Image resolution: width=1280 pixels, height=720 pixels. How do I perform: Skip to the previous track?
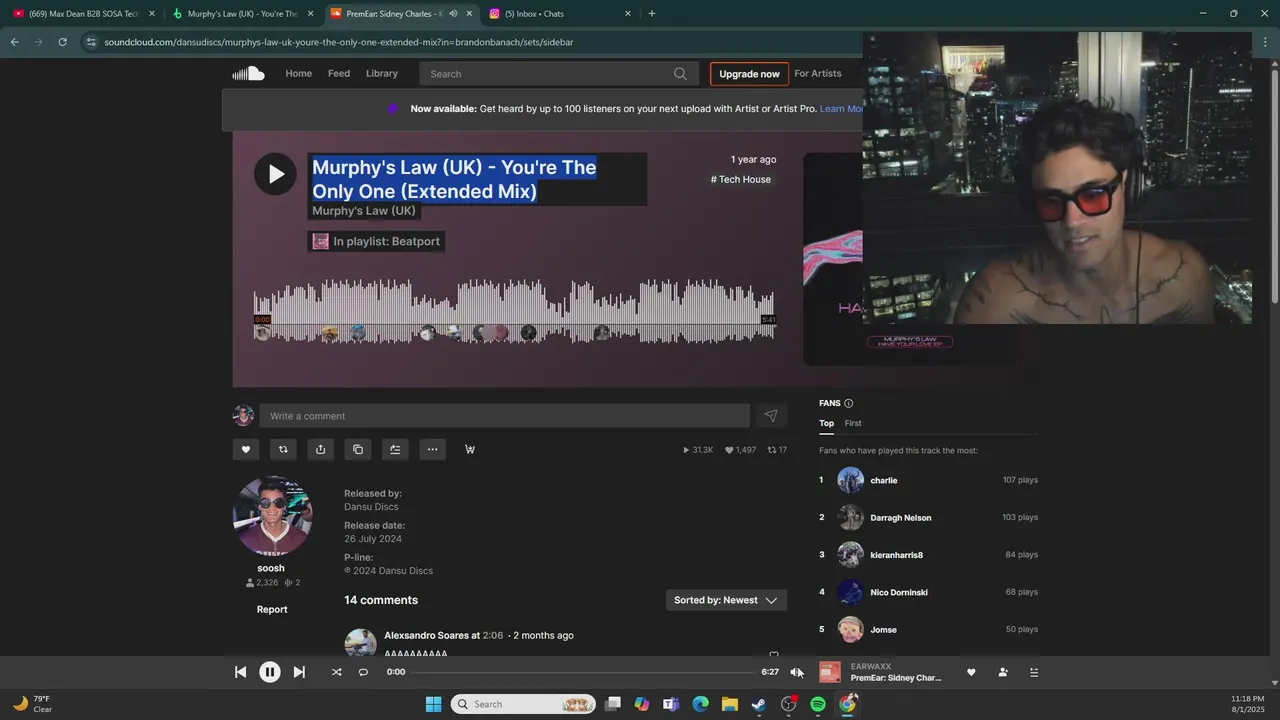240,672
